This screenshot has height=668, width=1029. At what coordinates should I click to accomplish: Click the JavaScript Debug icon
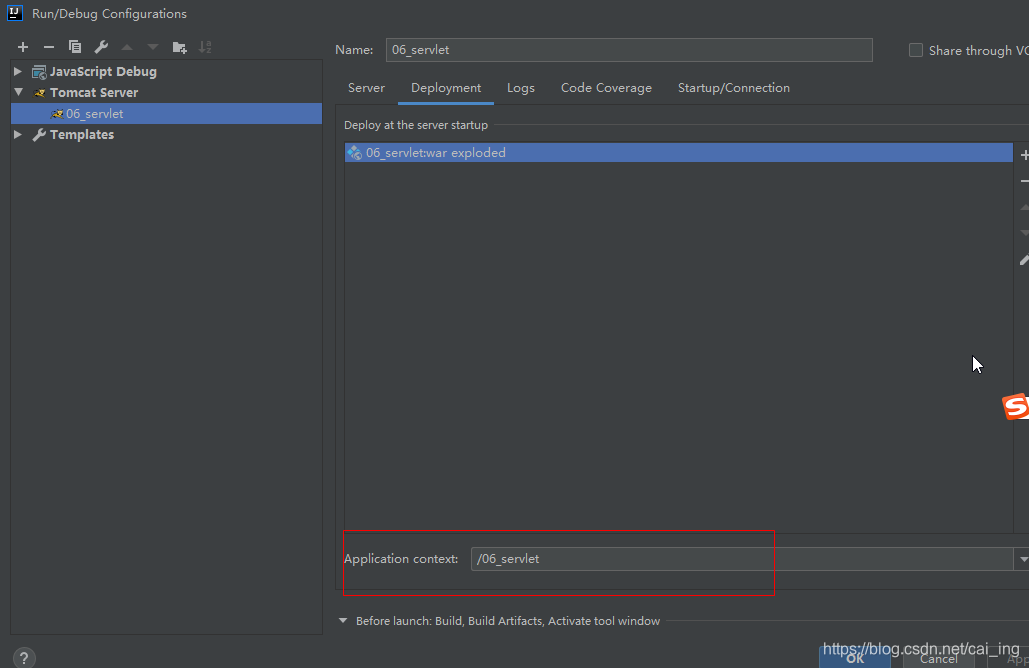pyautogui.click(x=39, y=72)
